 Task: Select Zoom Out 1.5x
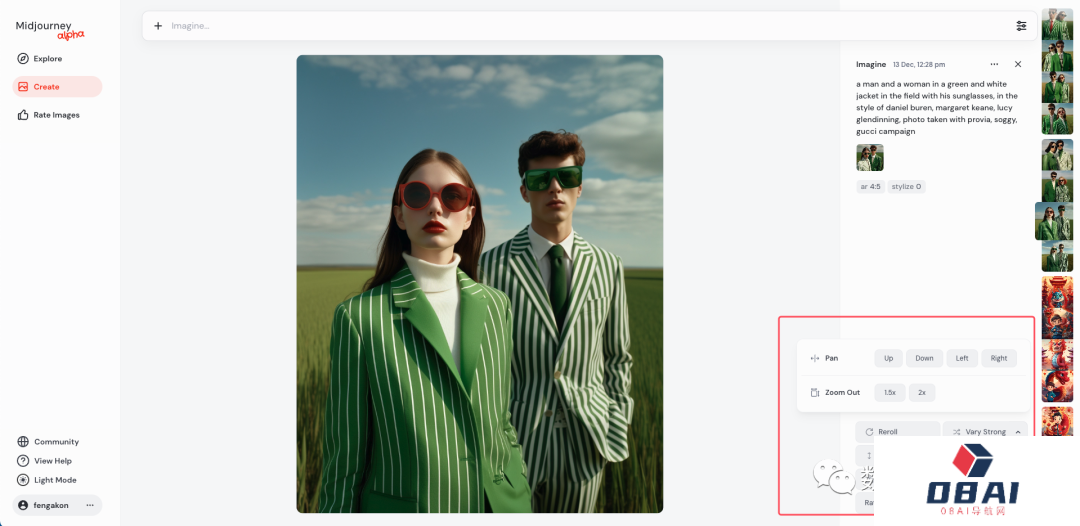890,392
